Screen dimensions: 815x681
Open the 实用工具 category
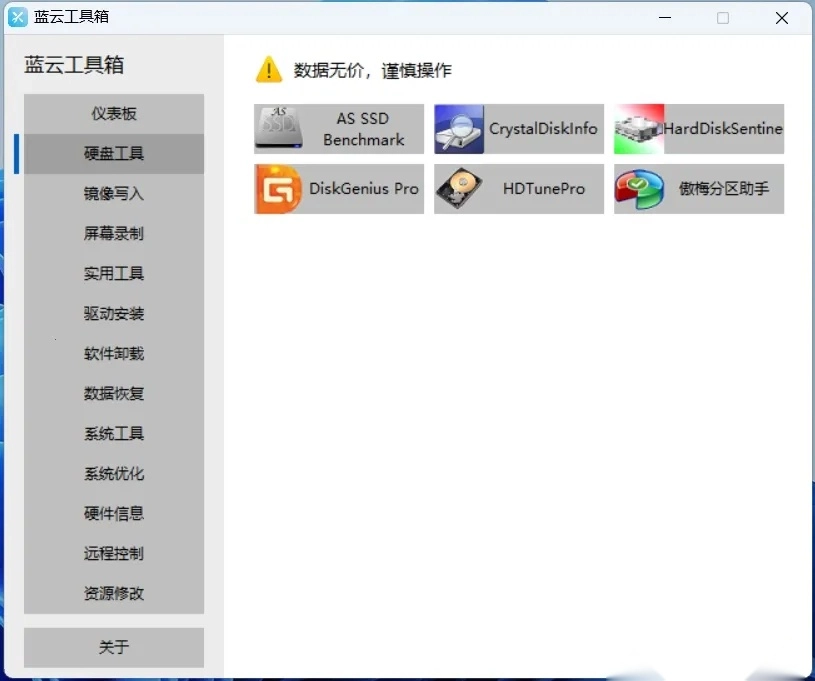click(x=113, y=273)
